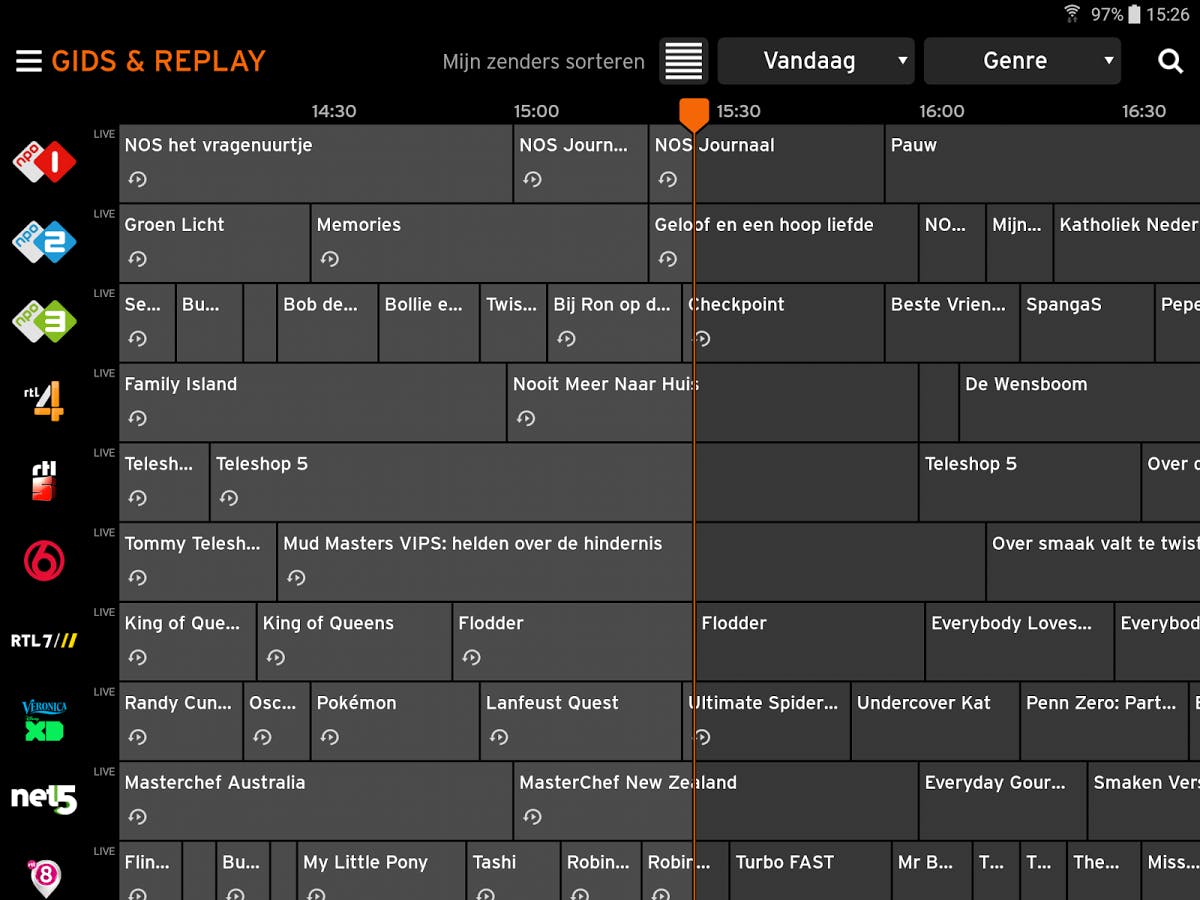This screenshot has width=1200, height=900.
Task: Open Katholiek Nederland programme
Action: coord(1127,243)
